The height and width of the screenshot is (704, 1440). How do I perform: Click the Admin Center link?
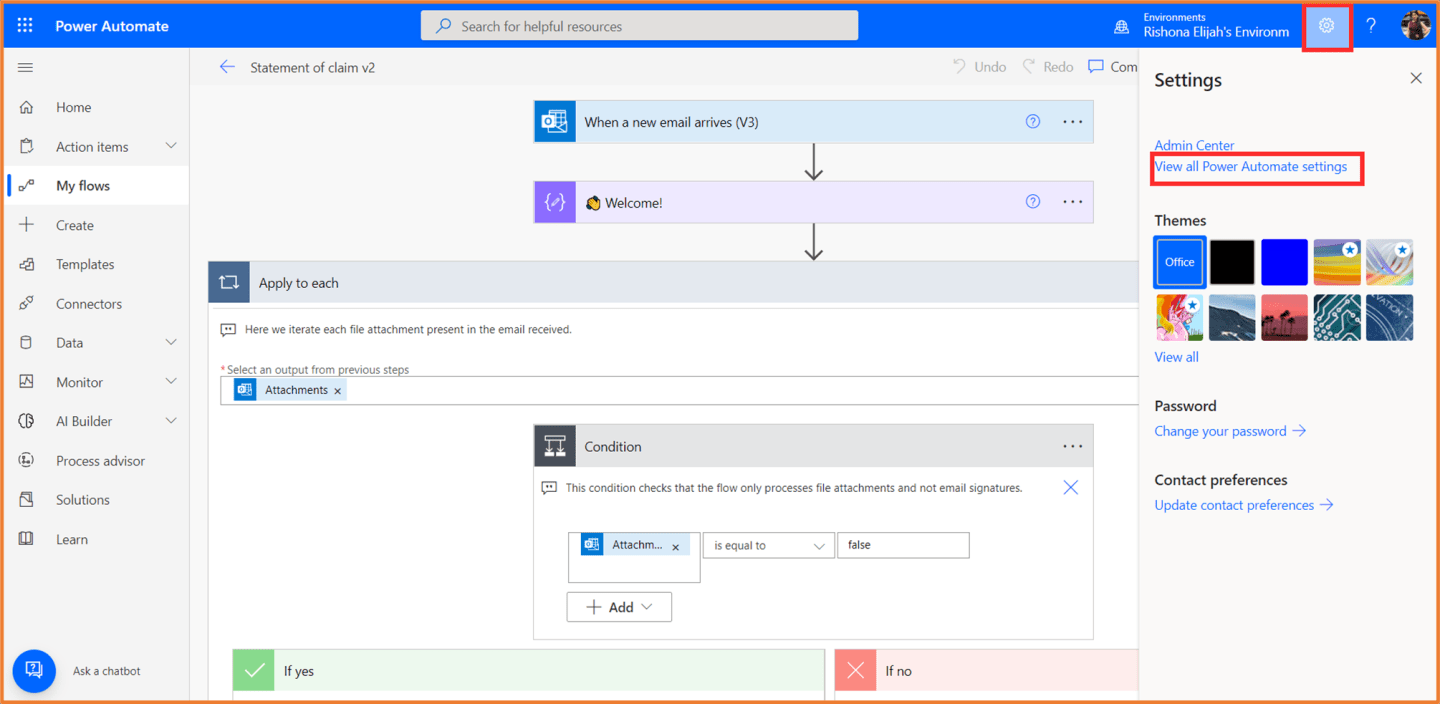click(1194, 144)
